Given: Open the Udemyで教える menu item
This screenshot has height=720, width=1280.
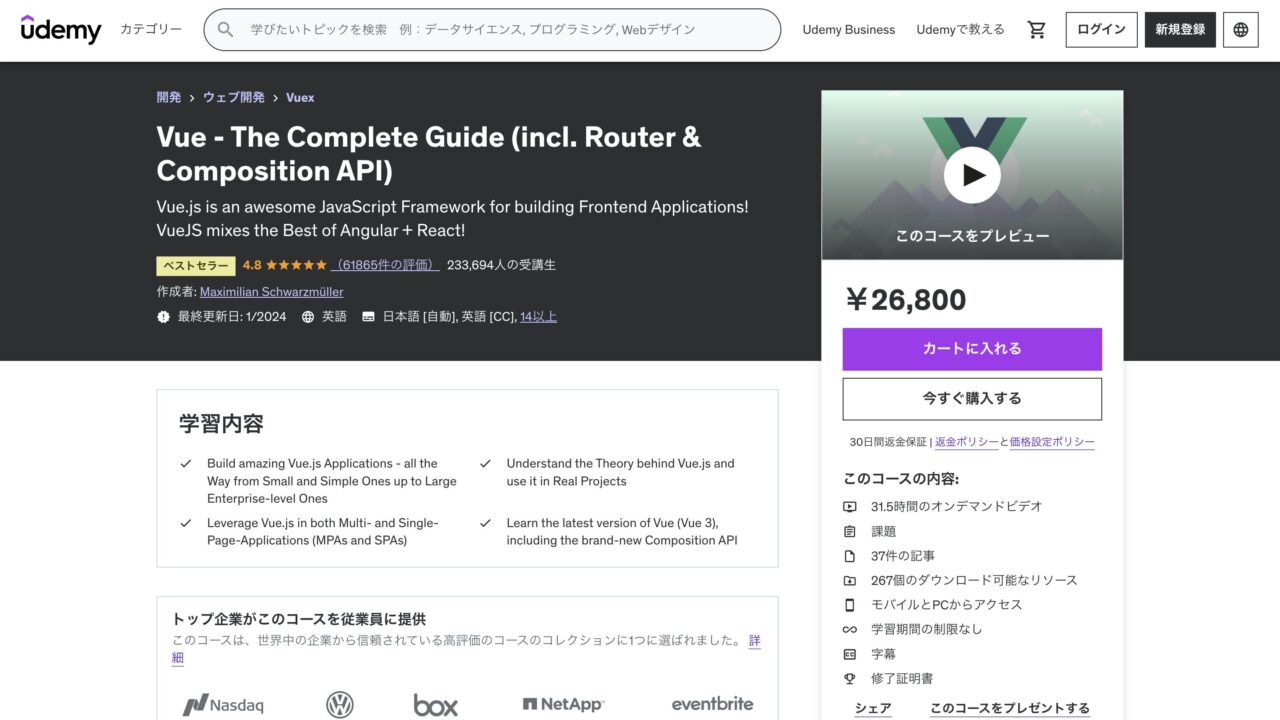Looking at the screenshot, I should coord(960,29).
